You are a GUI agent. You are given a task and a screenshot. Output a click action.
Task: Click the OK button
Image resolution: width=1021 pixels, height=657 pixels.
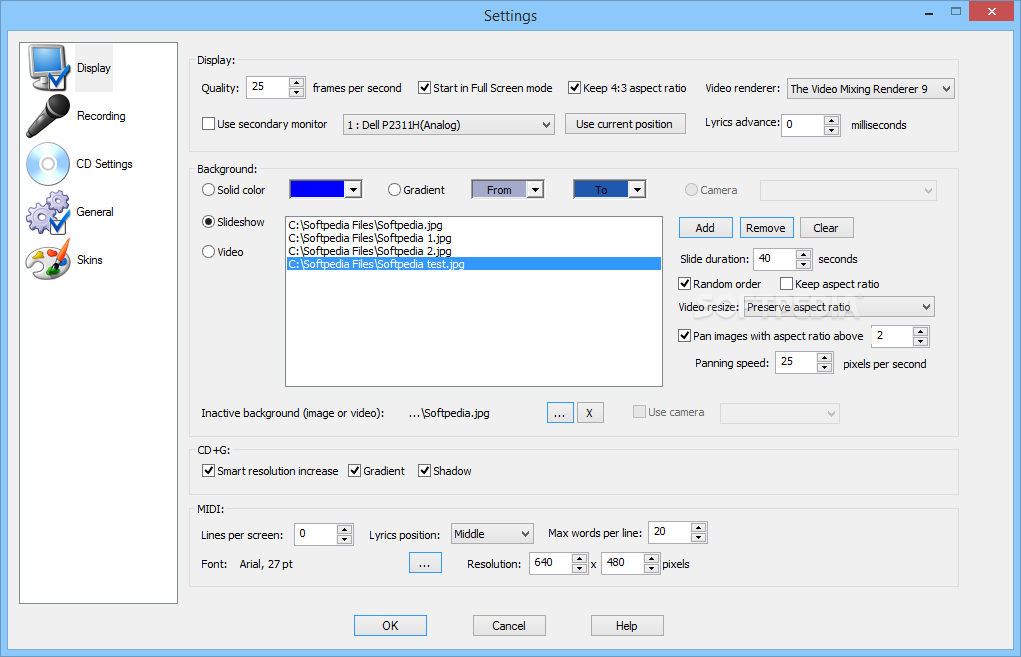pyautogui.click(x=390, y=626)
